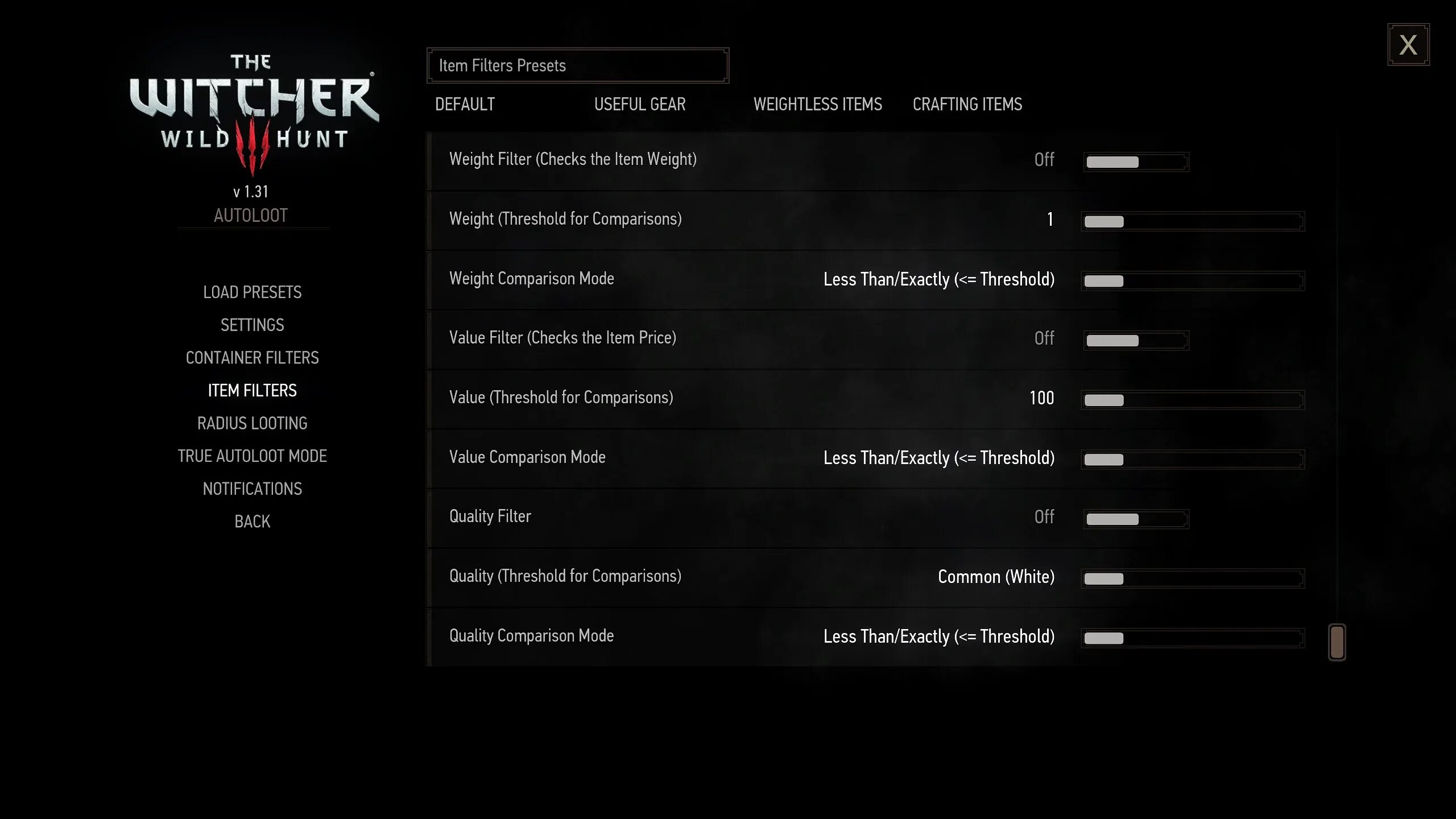Viewport: 1456px width, 819px height.
Task: Click the BACK nav icon
Action: pos(252,521)
